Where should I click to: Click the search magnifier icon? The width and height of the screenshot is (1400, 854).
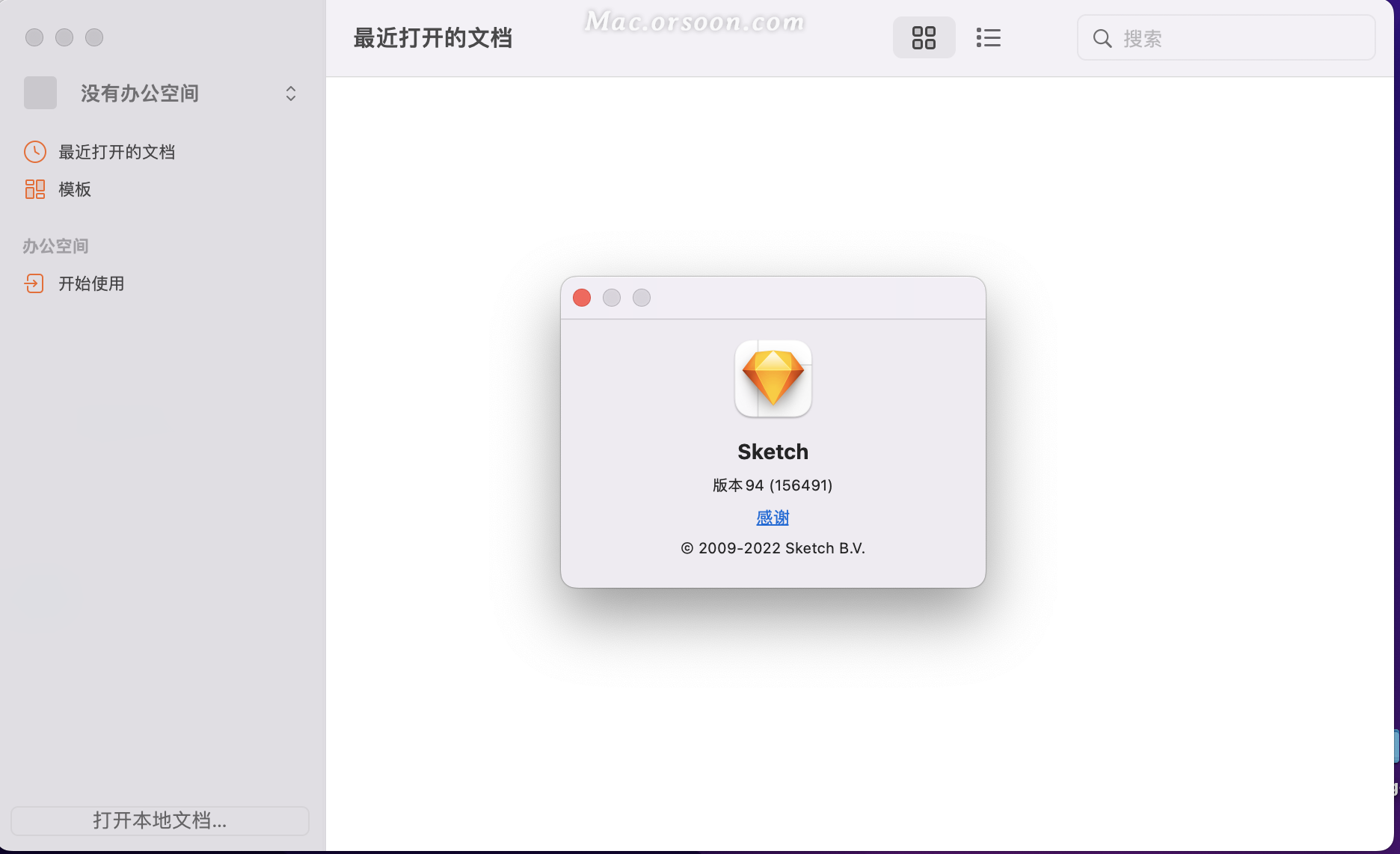[x=1102, y=38]
